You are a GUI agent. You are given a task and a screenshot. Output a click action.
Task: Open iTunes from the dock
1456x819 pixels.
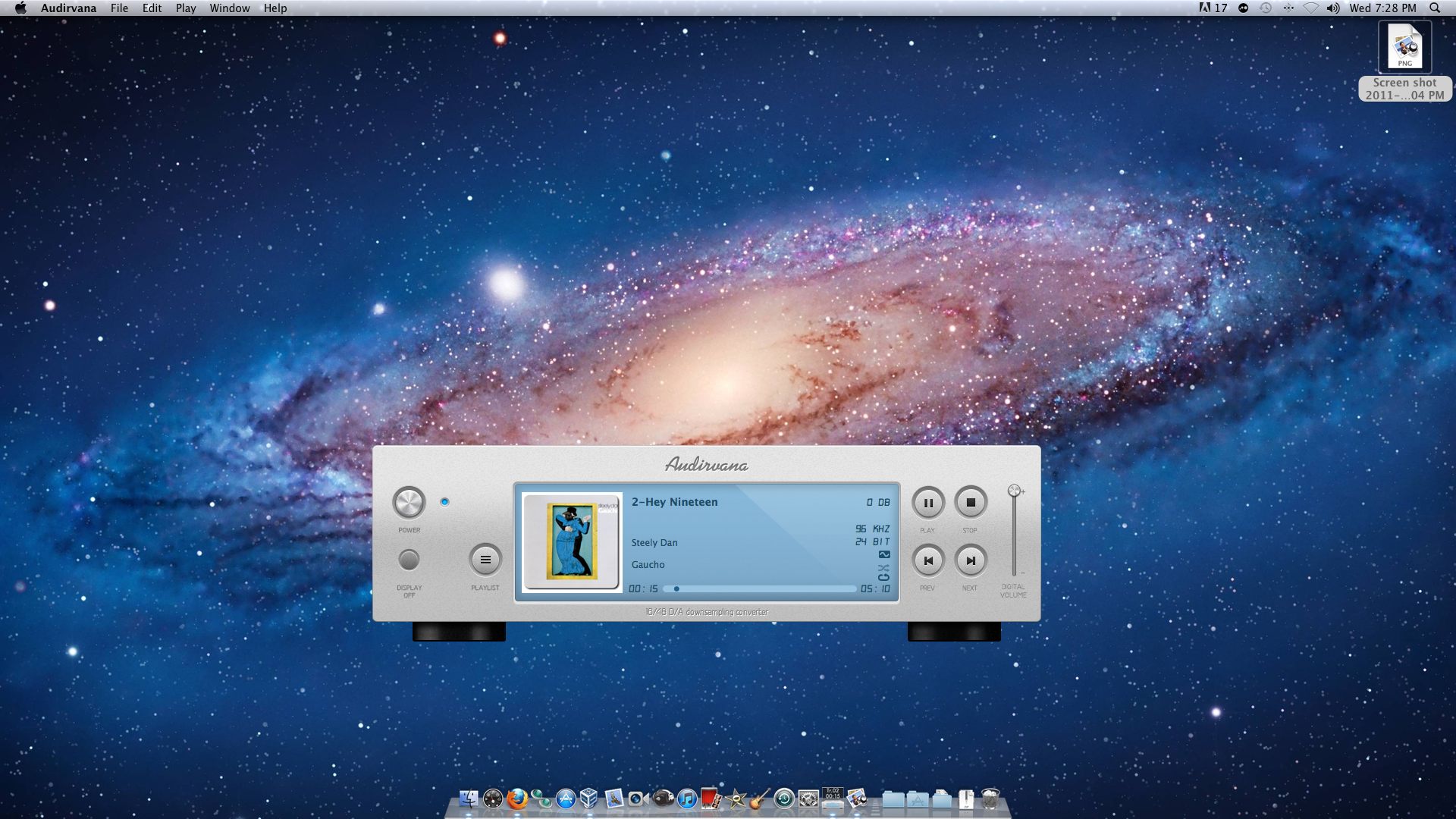tap(687, 799)
